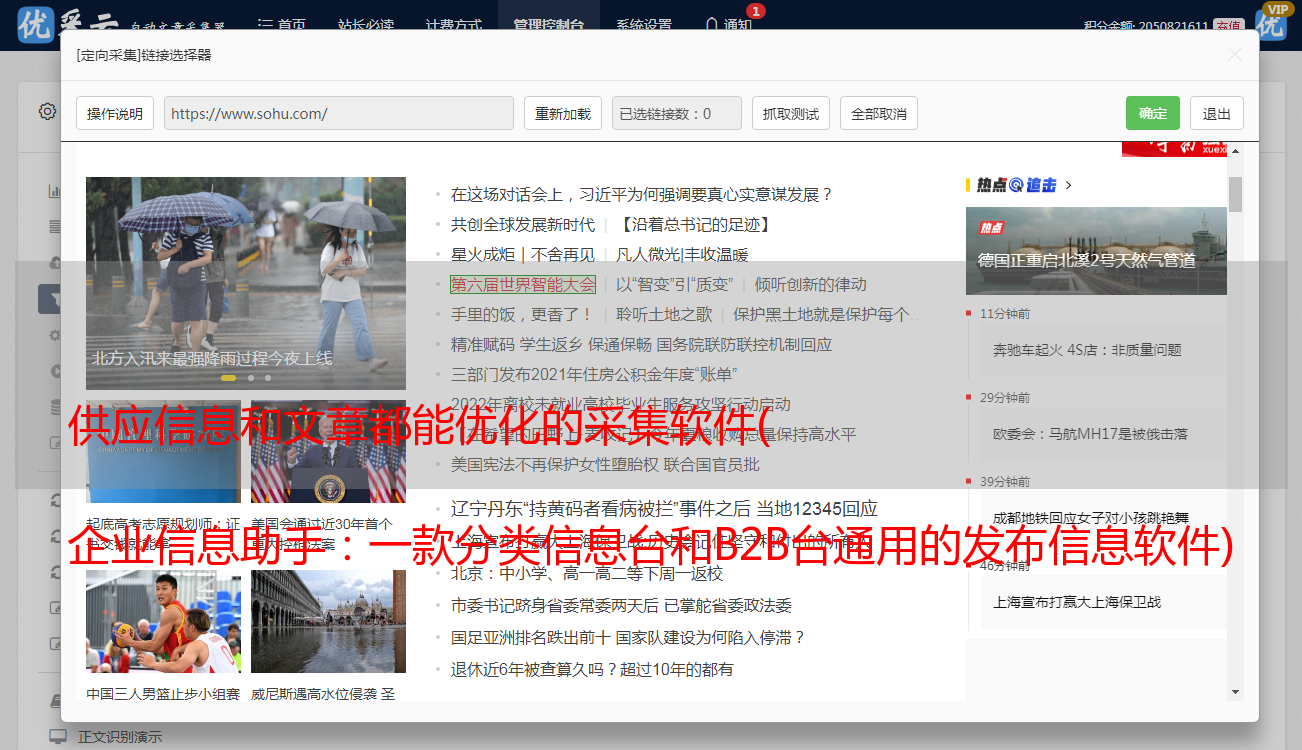The width and height of the screenshot is (1302, 750).
Task: Expand the 热点追击 chevron arrow
Action: point(1069,185)
